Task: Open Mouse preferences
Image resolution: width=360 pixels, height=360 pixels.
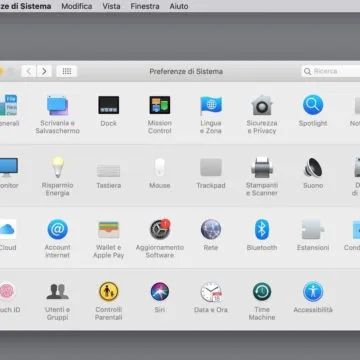Action: click(160, 173)
